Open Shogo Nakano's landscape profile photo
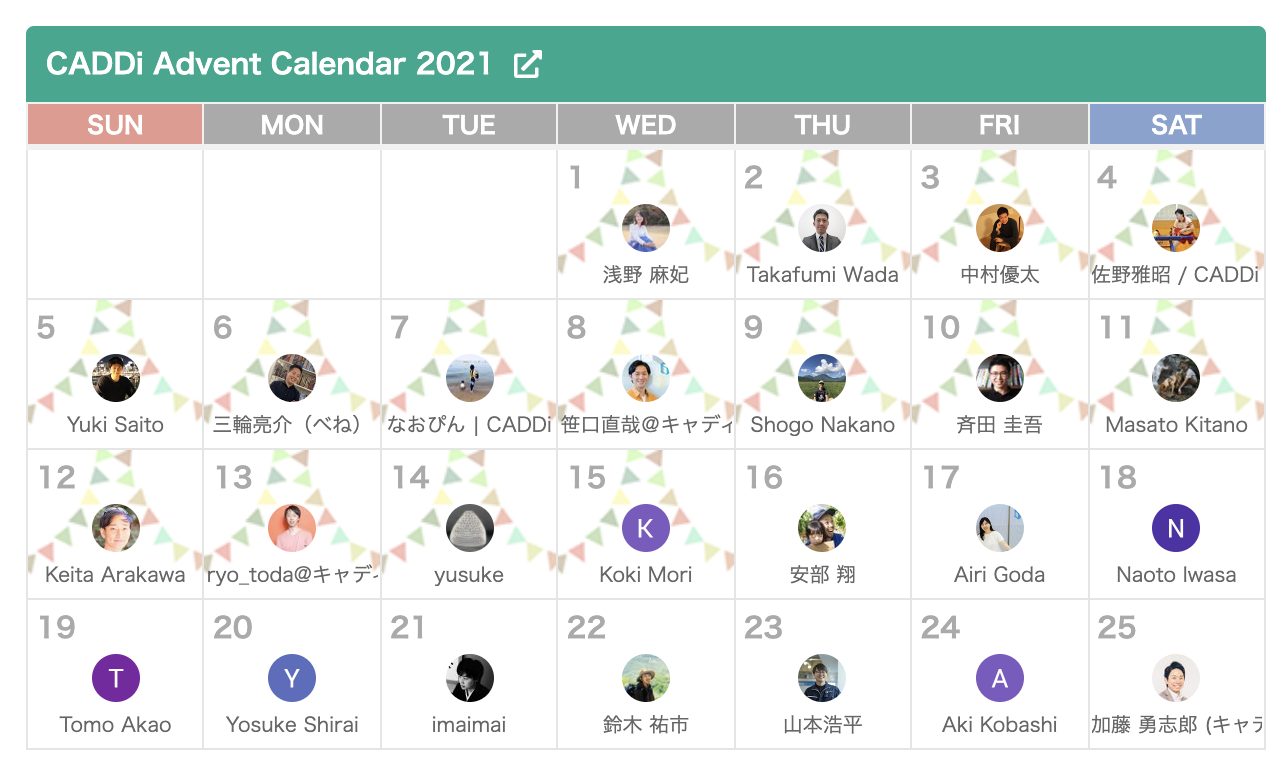Screen dimensions: 1286x766 tap(822, 378)
